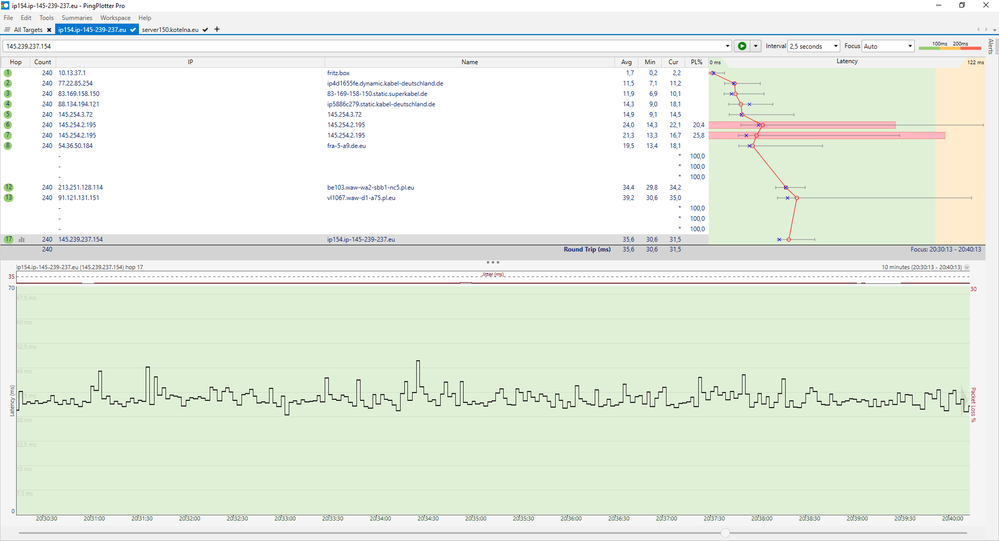The image size is (999, 541).
Task: Select the be103.waw-wa2-sbb1-nc5.pl.eu hop name
Action: coord(371,187)
